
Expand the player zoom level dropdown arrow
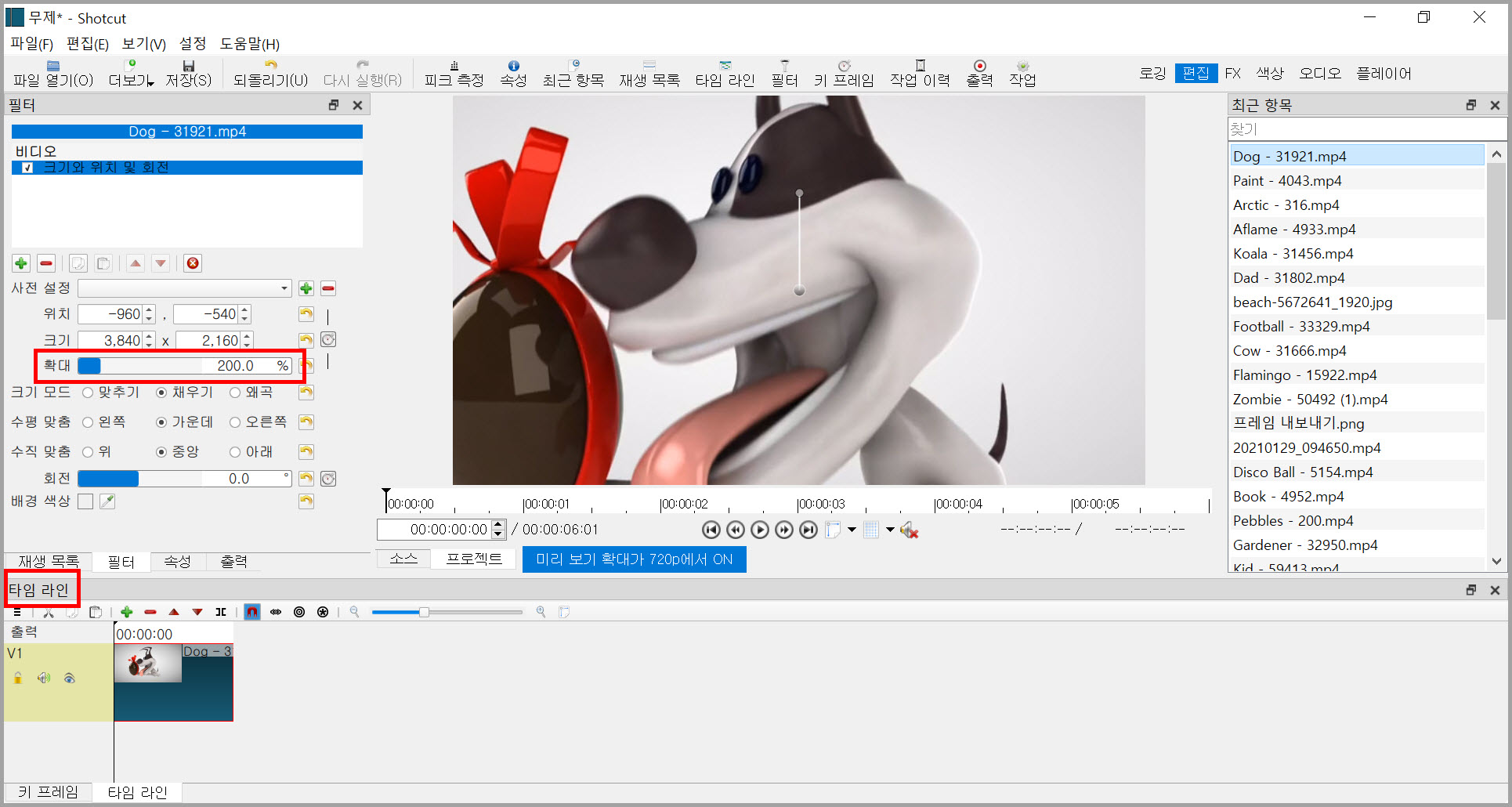(852, 530)
